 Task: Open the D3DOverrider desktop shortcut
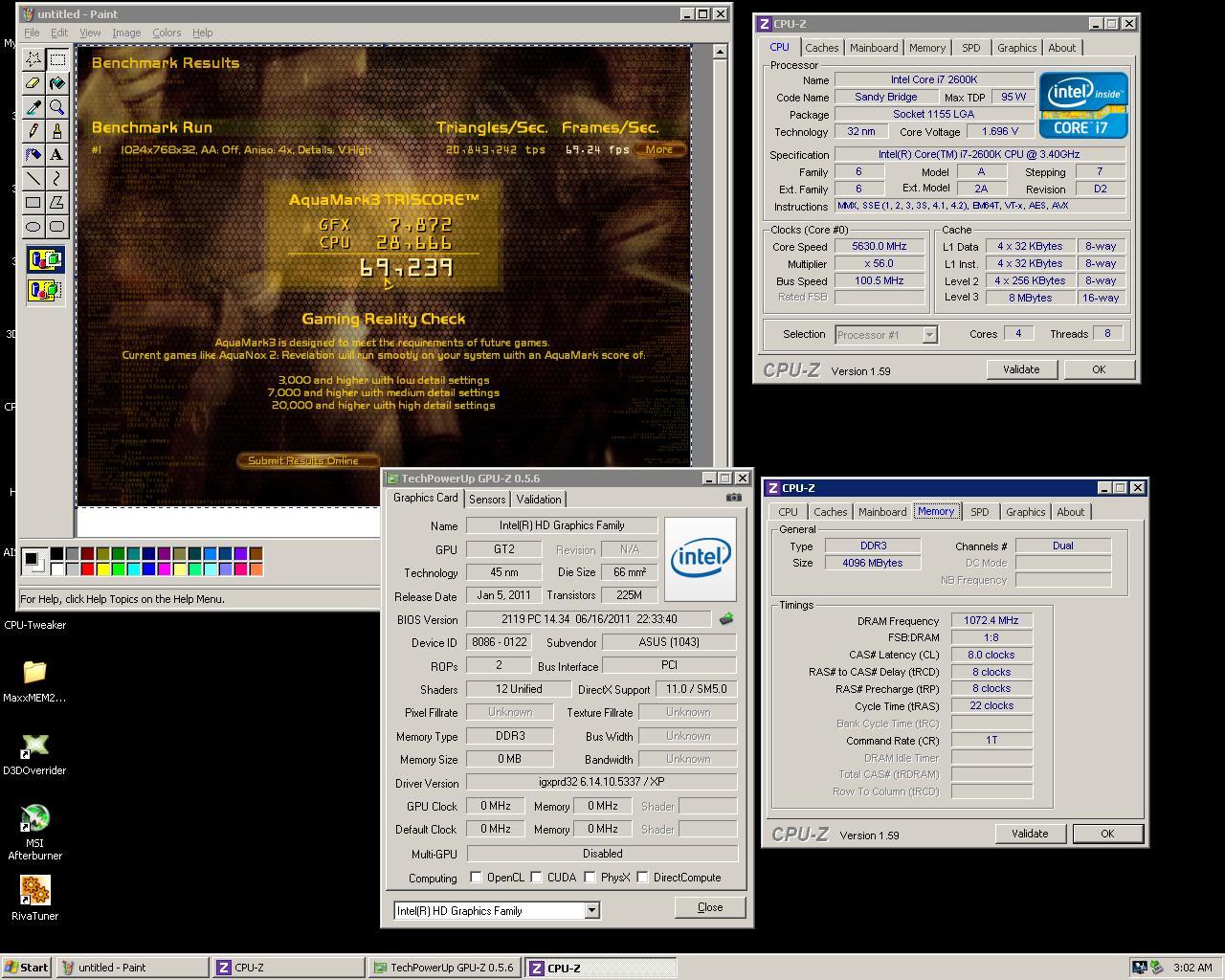pos(34,753)
